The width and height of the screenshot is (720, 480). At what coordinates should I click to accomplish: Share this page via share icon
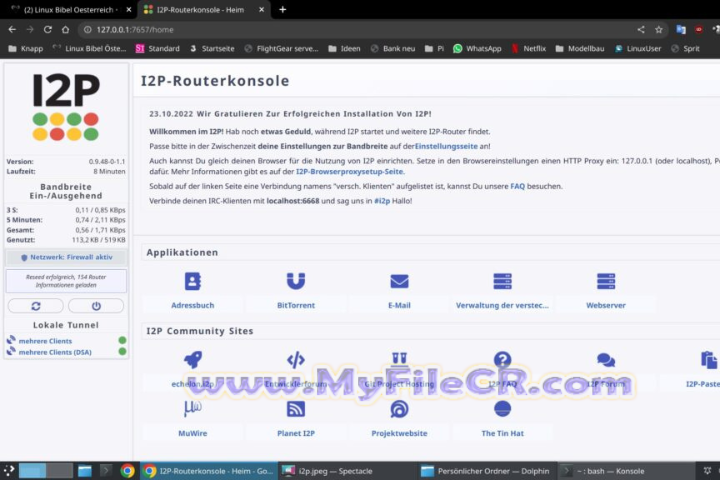(641, 29)
